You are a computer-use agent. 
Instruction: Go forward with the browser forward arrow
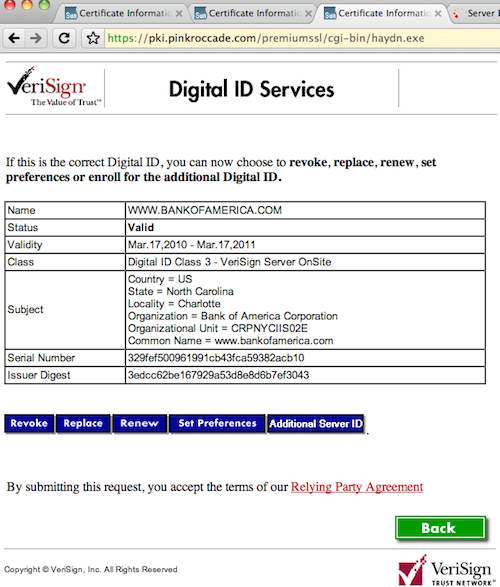click(x=36, y=38)
